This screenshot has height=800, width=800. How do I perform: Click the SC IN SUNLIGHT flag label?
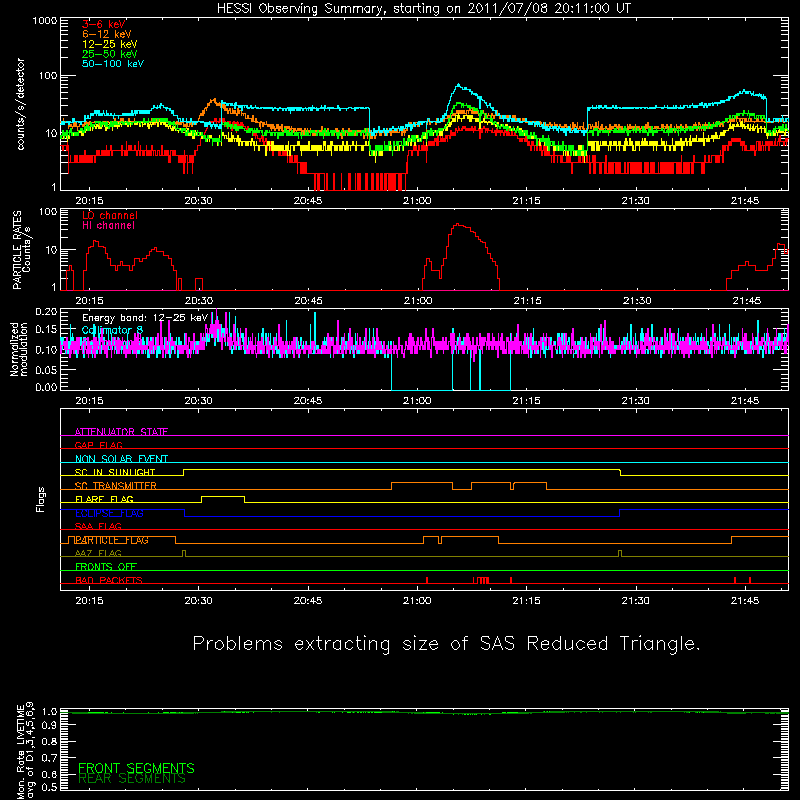click(x=115, y=472)
